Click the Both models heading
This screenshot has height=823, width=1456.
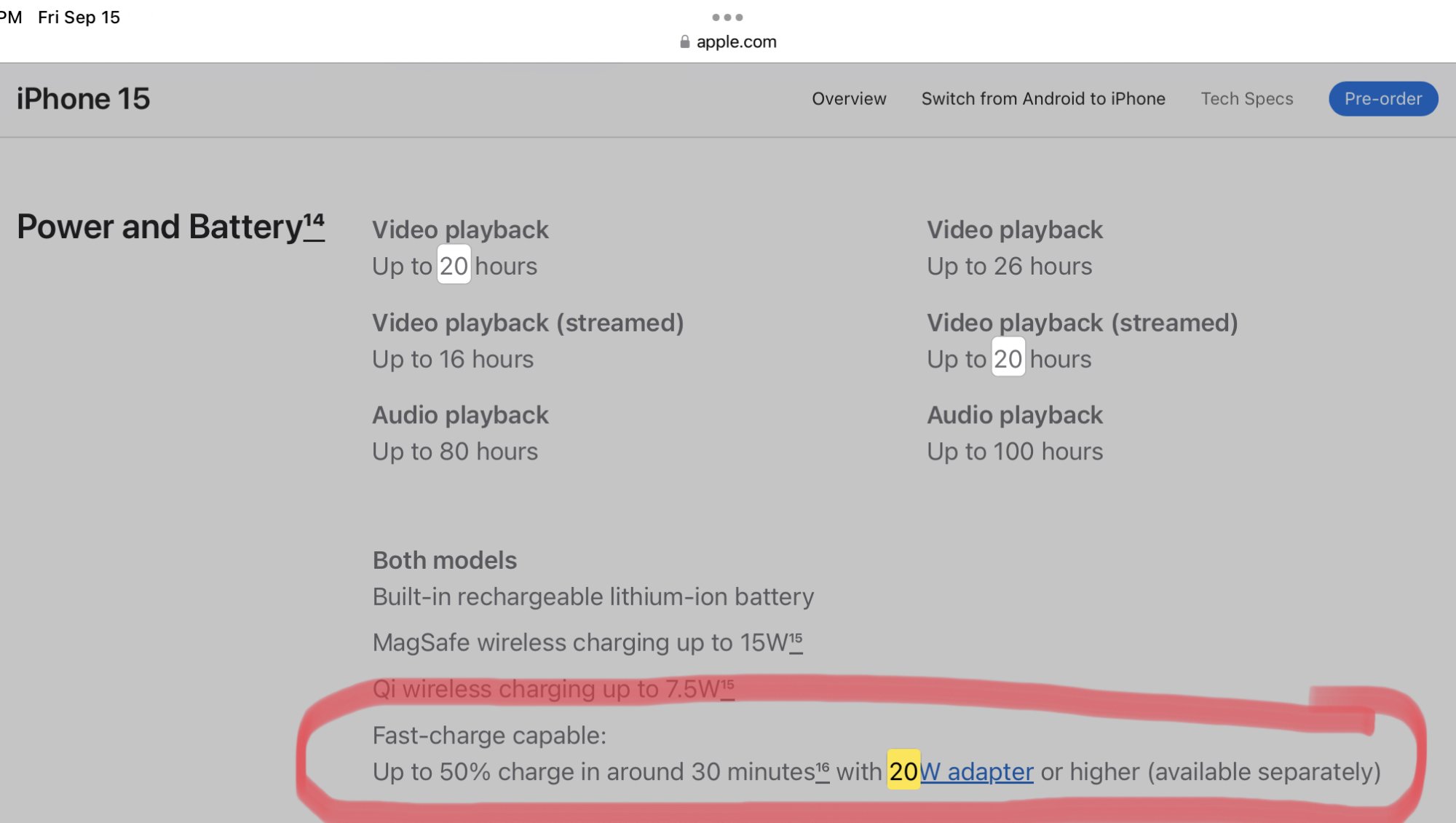[445, 560]
